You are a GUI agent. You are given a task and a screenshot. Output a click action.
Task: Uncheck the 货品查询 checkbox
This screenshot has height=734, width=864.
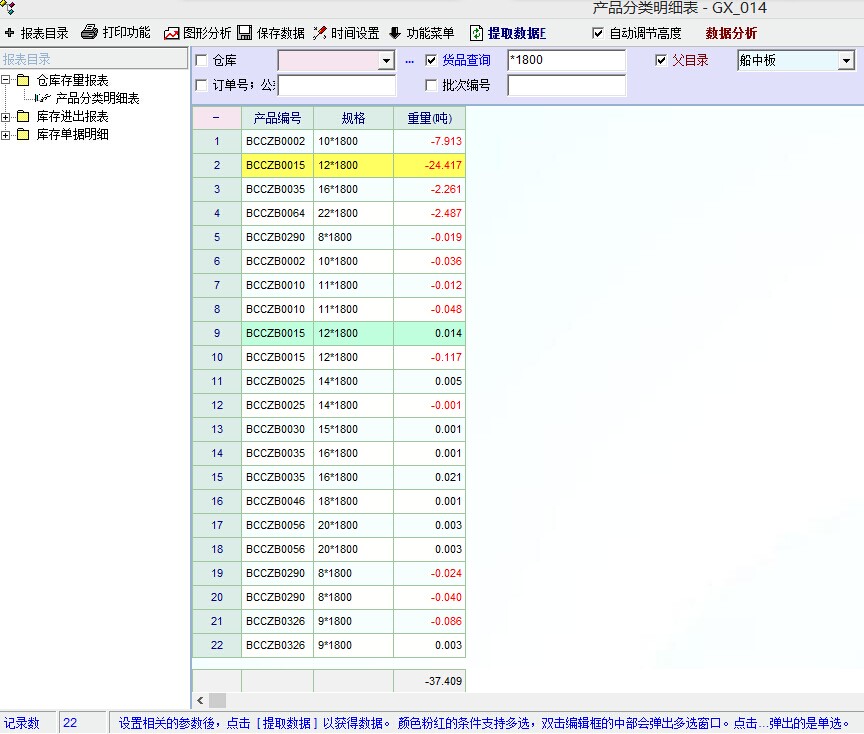(x=432, y=60)
